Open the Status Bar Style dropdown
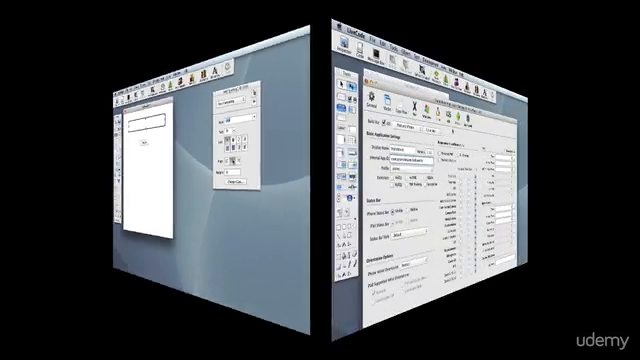The width and height of the screenshot is (640, 360). tap(409, 234)
